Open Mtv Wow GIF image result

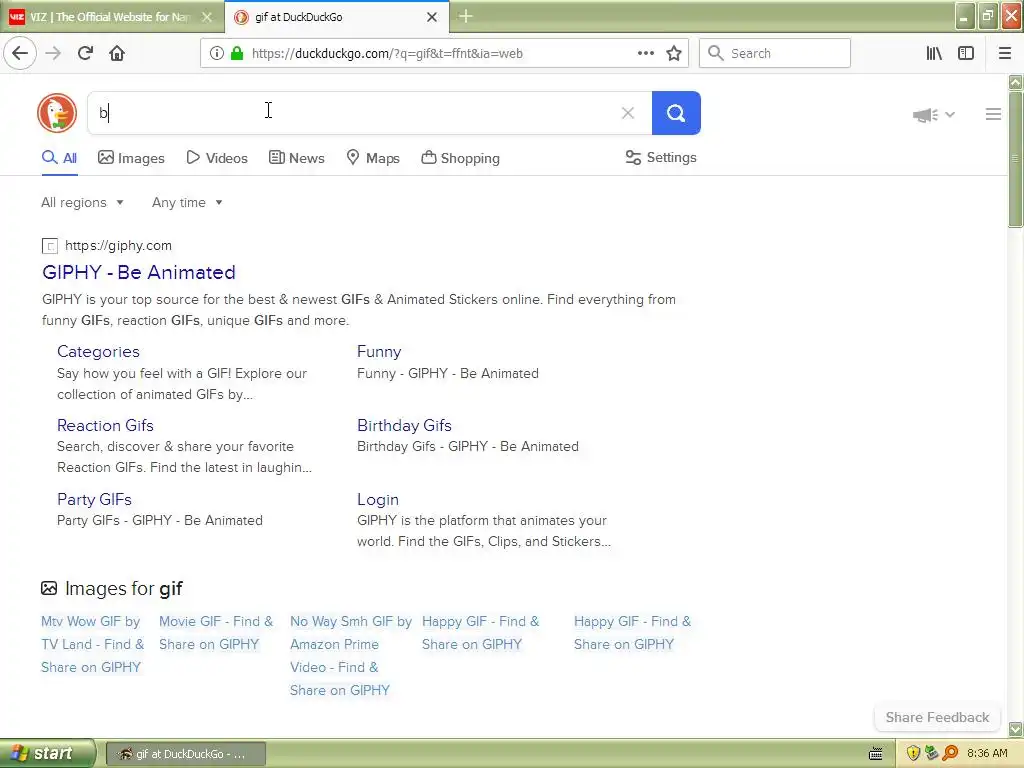92,644
